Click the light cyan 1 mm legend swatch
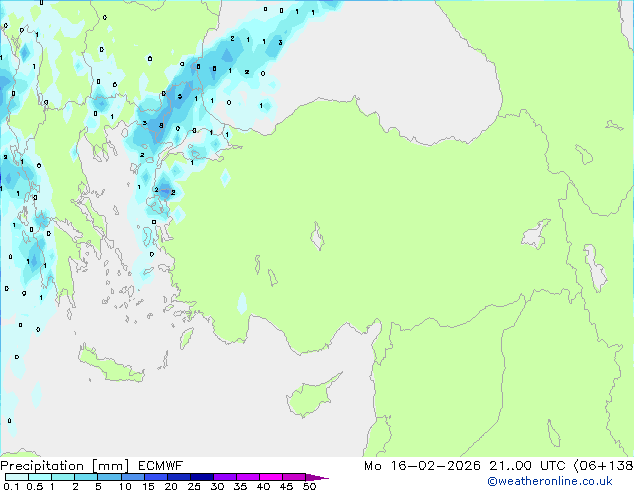 click(x=62, y=478)
